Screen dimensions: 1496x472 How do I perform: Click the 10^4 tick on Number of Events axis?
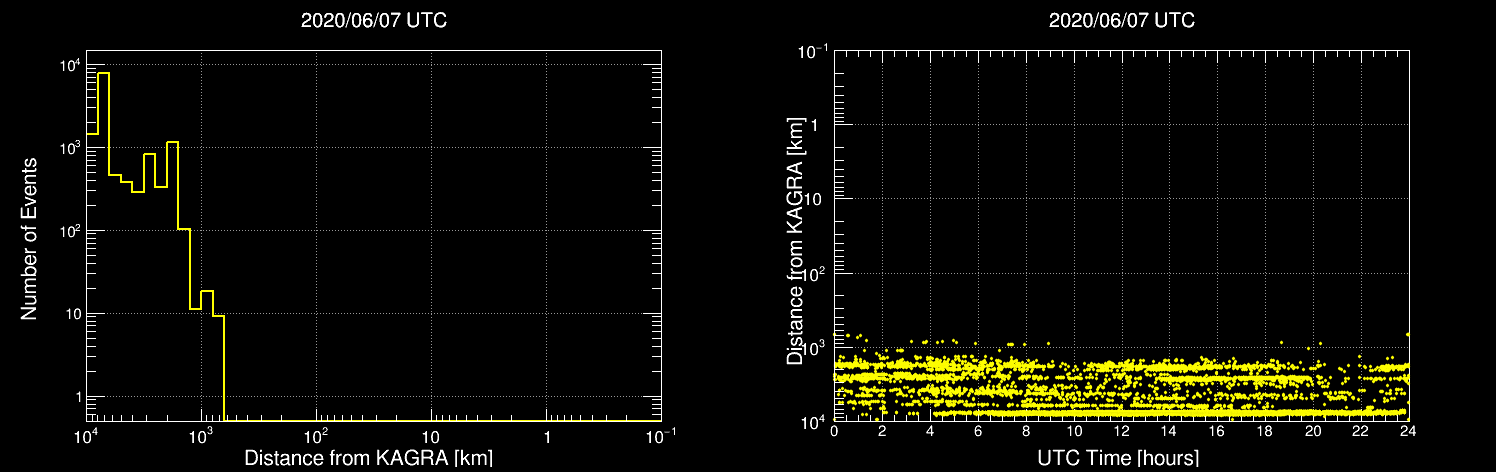[x=70, y=66]
